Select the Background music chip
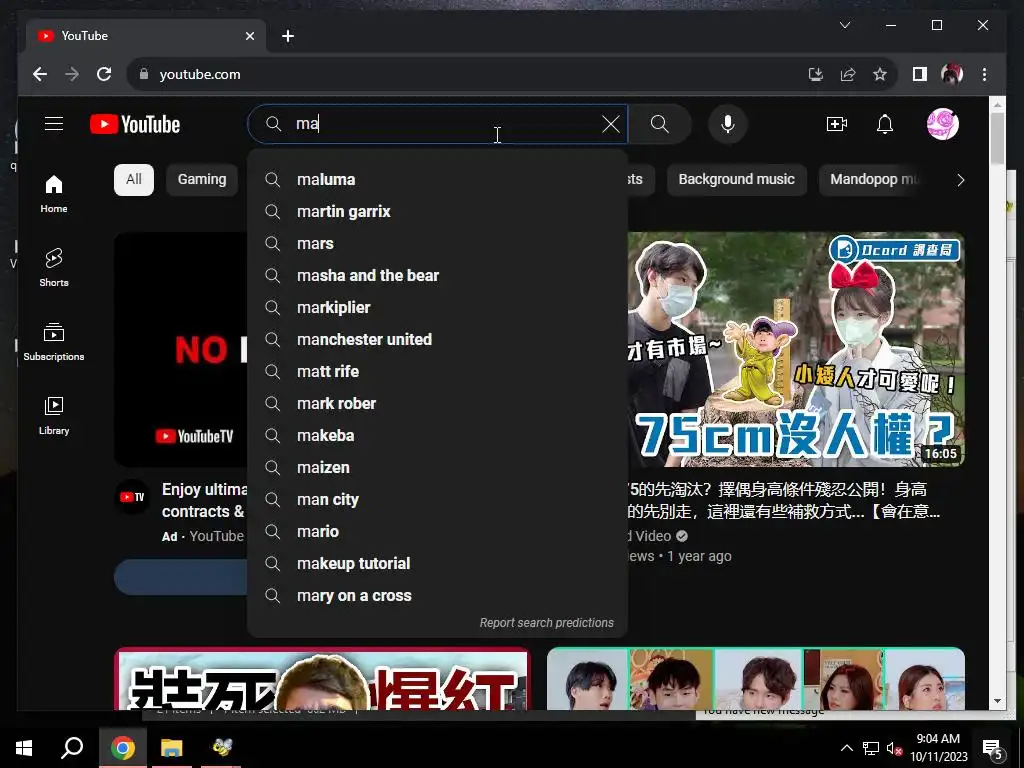This screenshot has height=768, width=1024. [737, 180]
